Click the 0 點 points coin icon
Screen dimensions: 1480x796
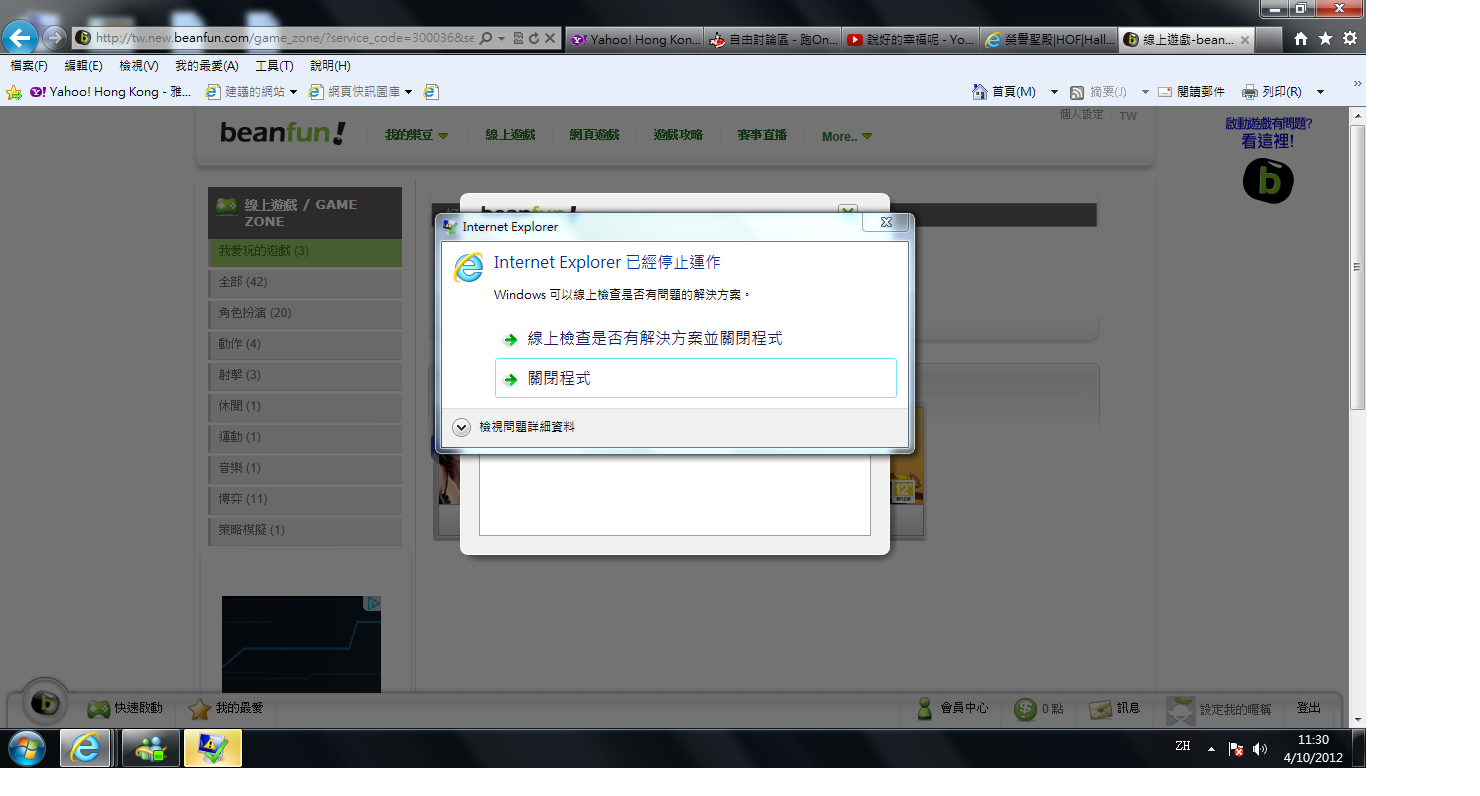point(1025,709)
